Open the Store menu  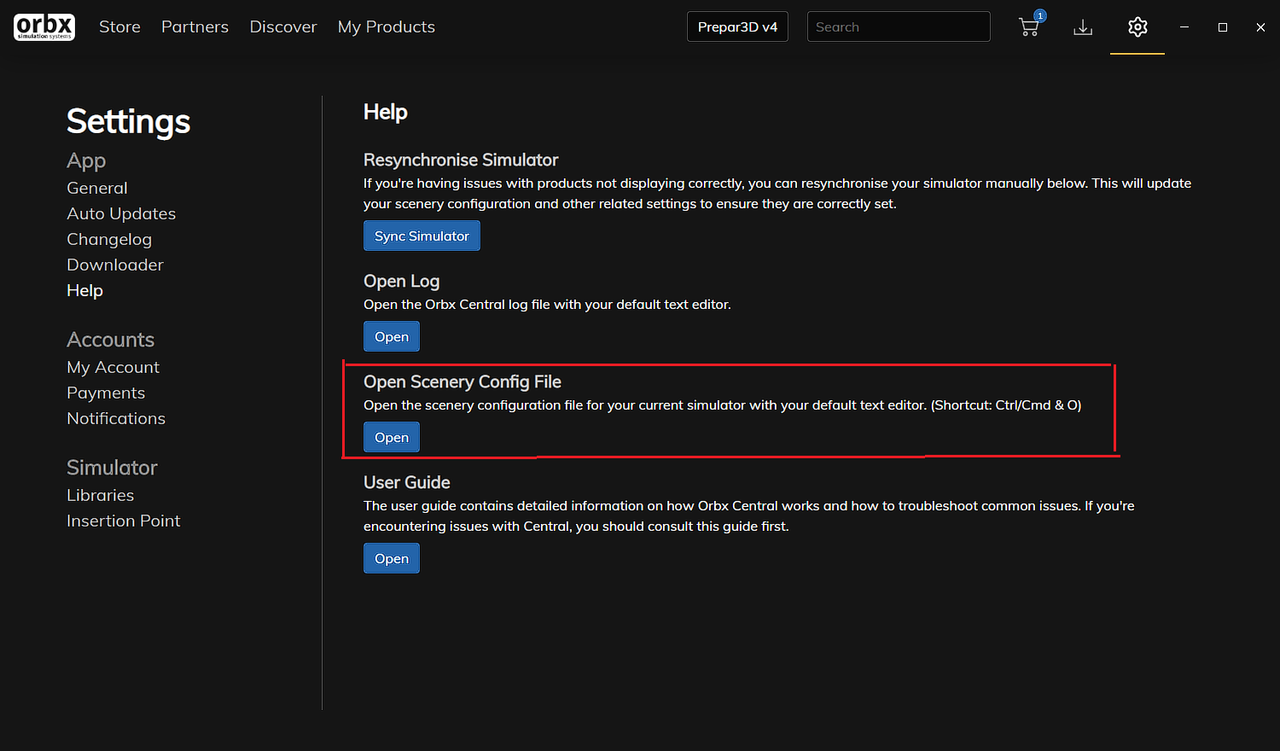[x=120, y=27]
